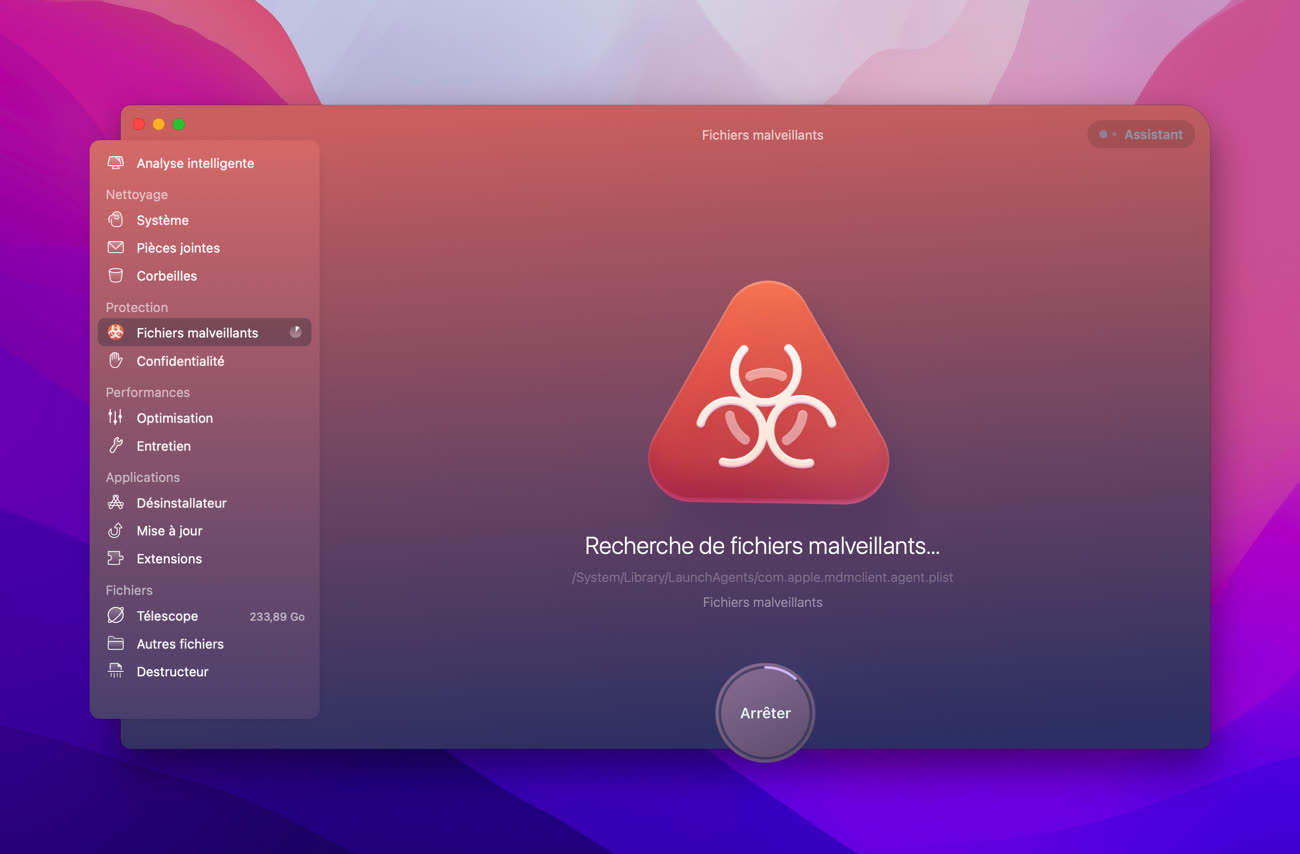Click the Destructeur shredder icon
This screenshot has height=854, width=1300.
(116, 672)
